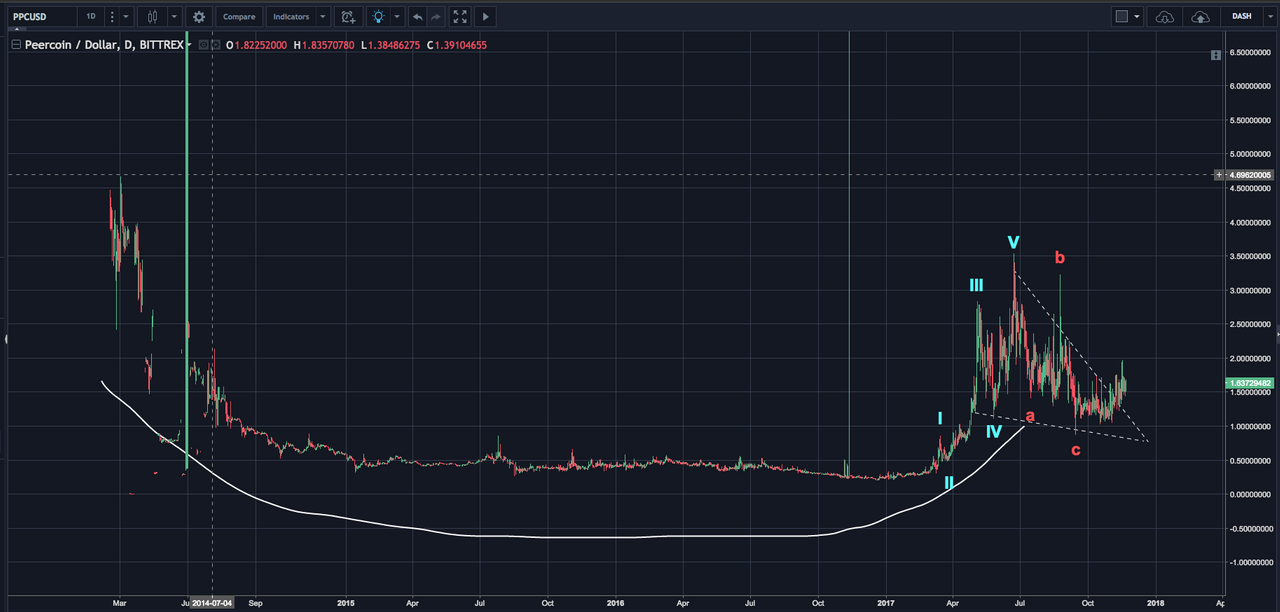This screenshot has height=612, width=1280.
Task: Select the red wave label c
Action: (1076, 451)
